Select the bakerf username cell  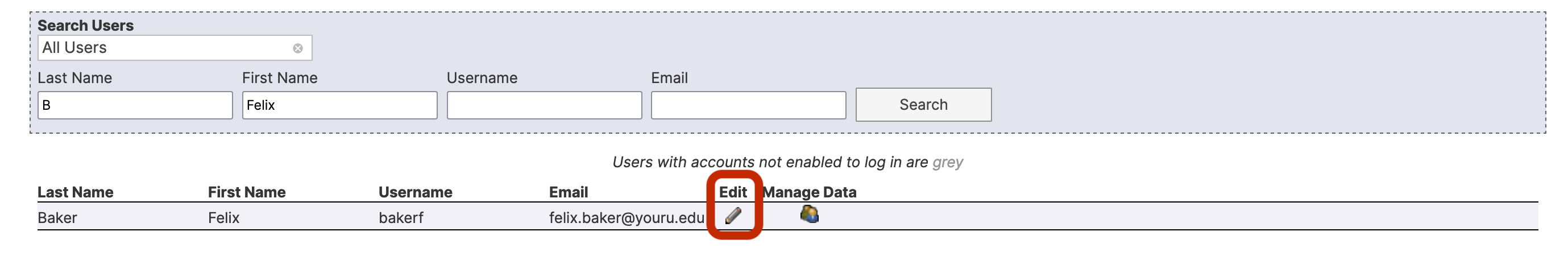[x=400, y=217]
